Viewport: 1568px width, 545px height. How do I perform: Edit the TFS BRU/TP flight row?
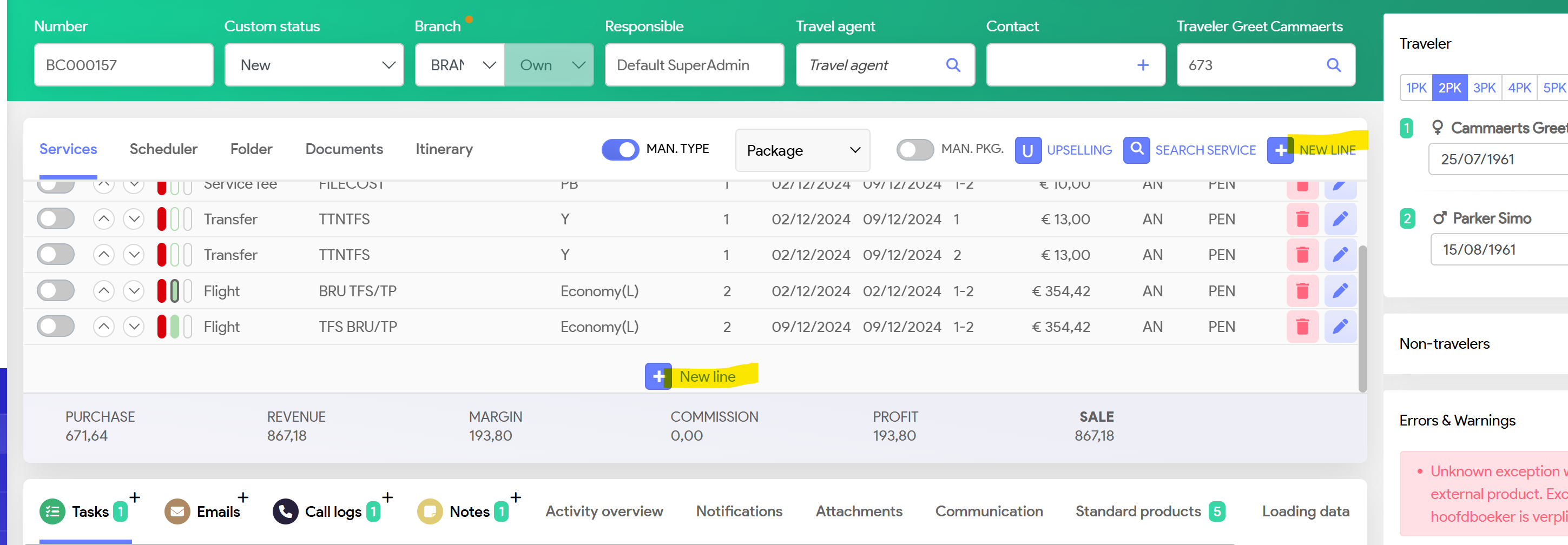(x=1340, y=327)
